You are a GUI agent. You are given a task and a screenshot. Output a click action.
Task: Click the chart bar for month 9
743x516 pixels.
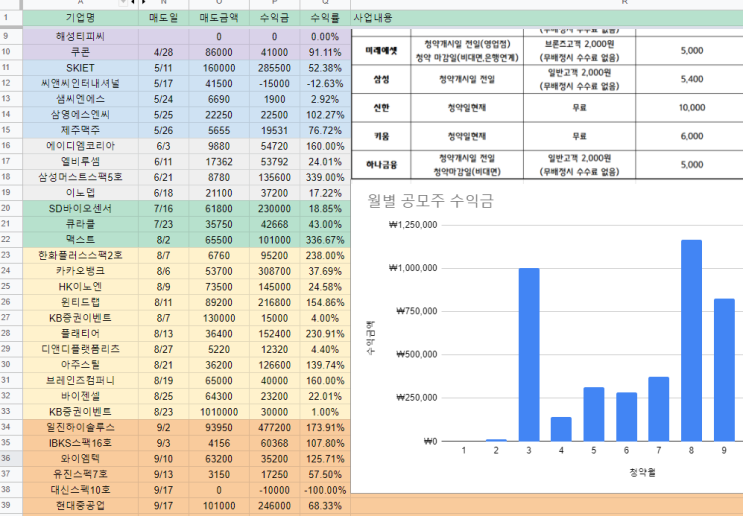724,370
